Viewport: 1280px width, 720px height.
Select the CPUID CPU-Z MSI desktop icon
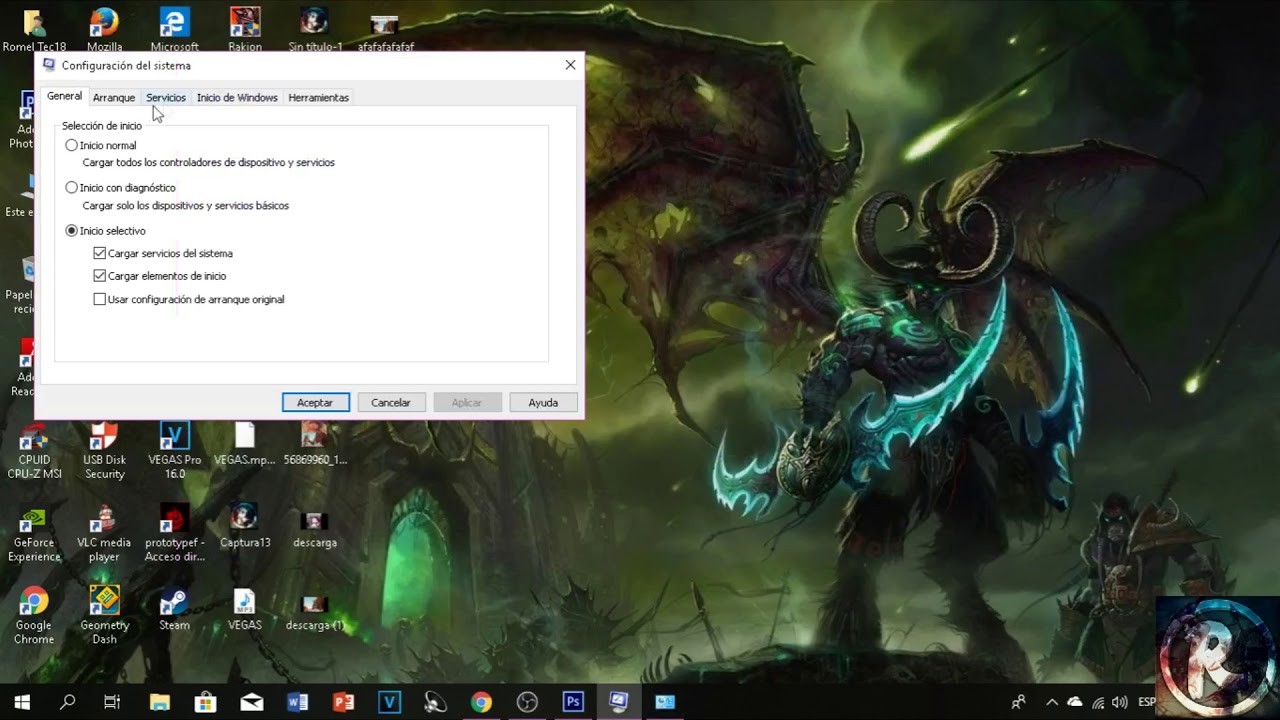[x=34, y=450]
